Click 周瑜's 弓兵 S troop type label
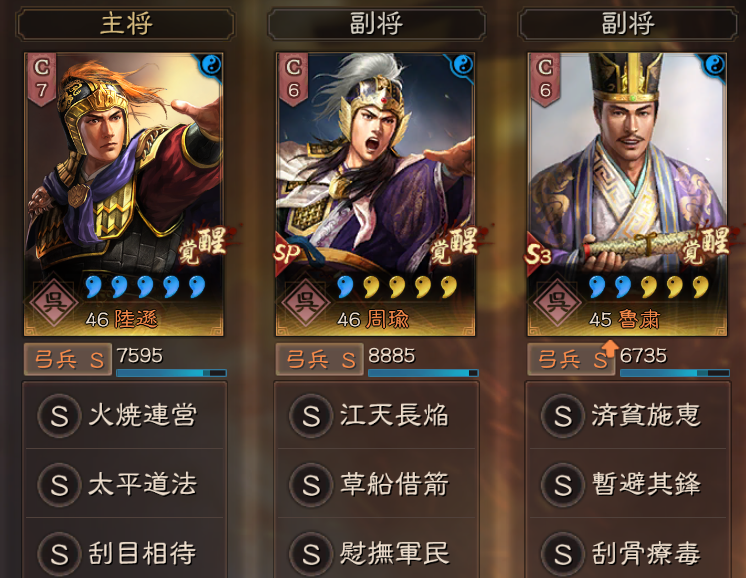This screenshot has width=746, height=578. click(x=320, y=360)
